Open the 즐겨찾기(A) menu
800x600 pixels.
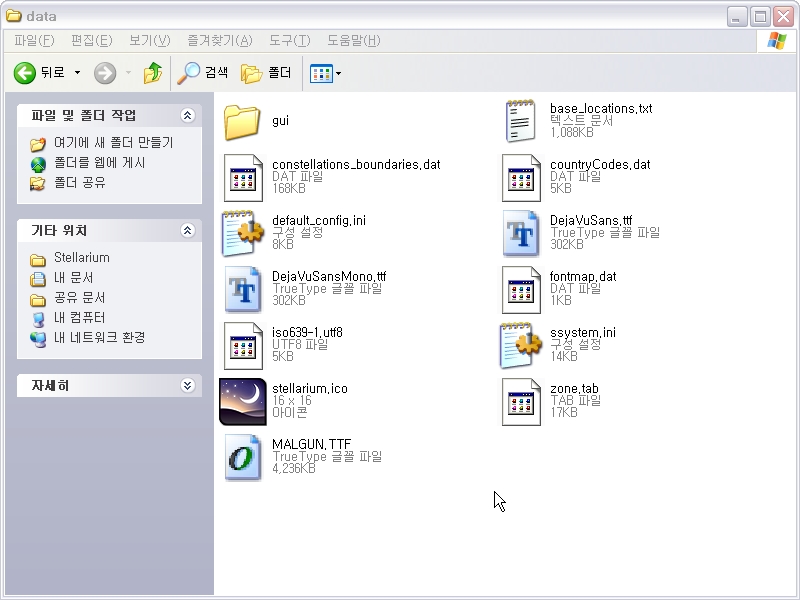[220, 40]
